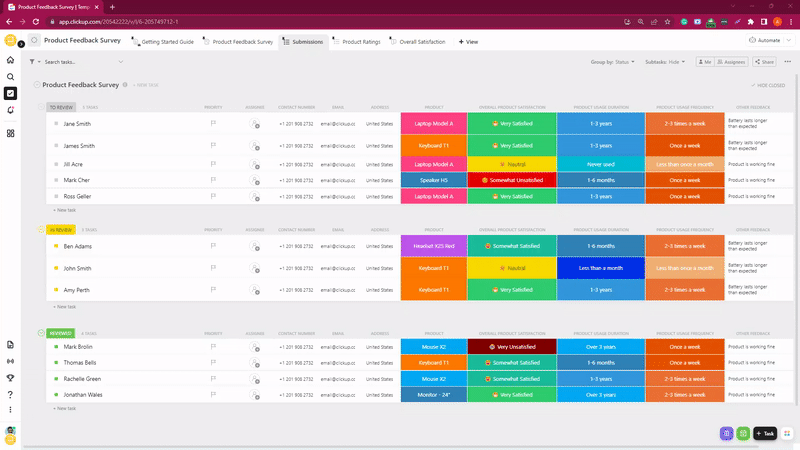
Task: Add assignee for Amy Perth
Action: (x=255, y=290)
